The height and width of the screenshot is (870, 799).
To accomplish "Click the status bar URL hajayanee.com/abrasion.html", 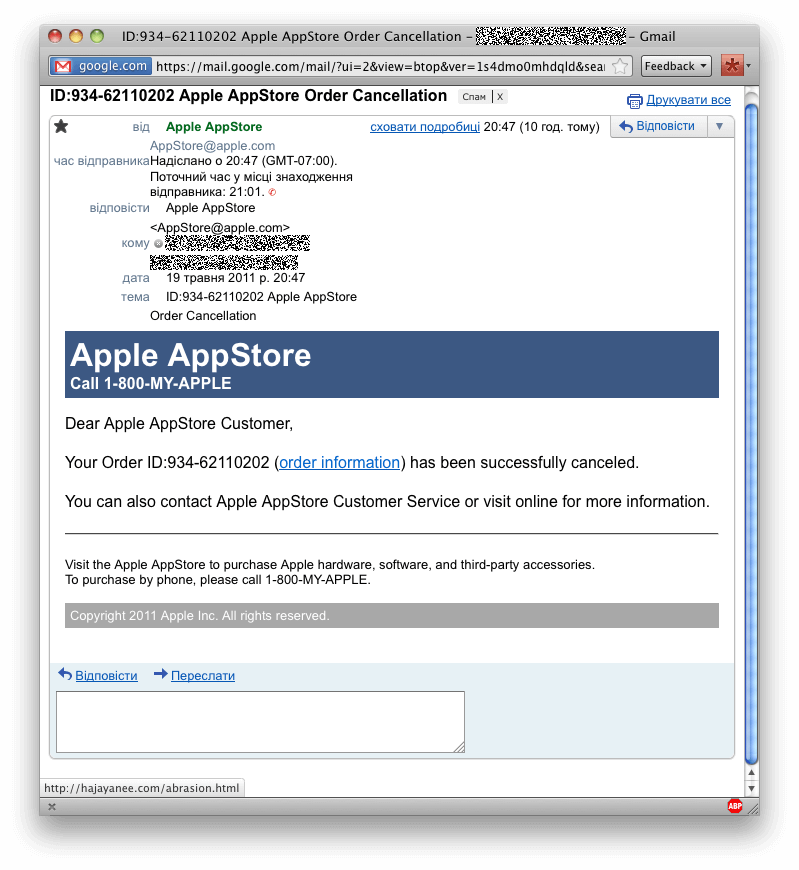I will click(x=141, y=788).
